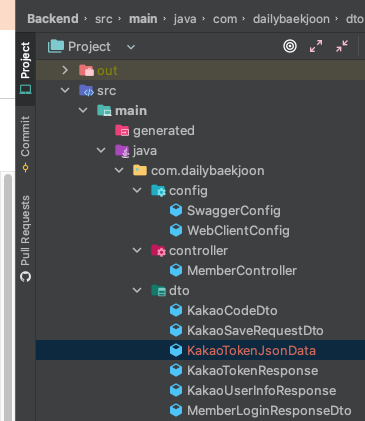Click the KakaoCodeDto class icon
This screenshot has height=421, width=365.
pyautogui.click(x=176, y=310)
